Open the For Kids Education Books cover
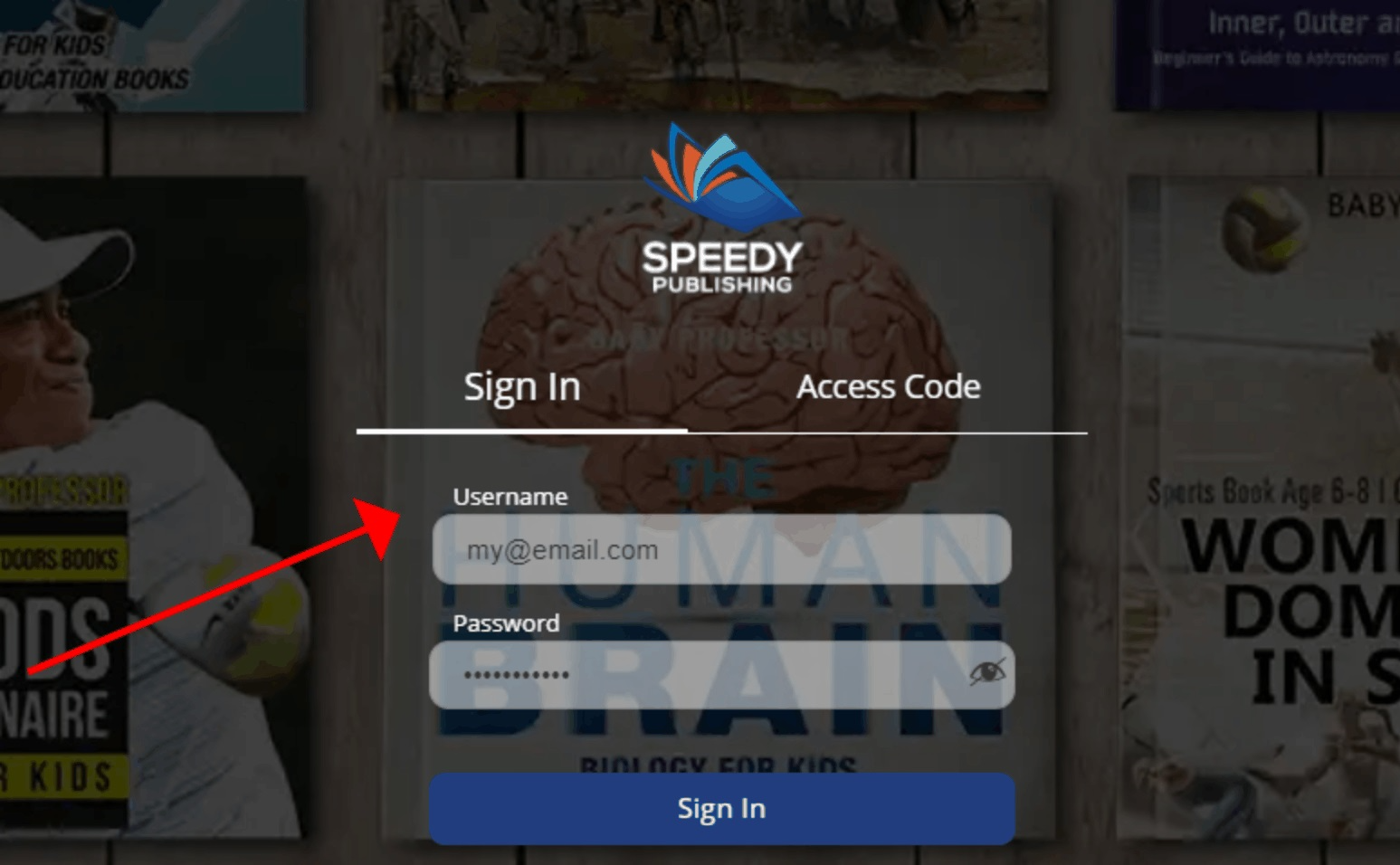This screenshot has height=865, width=1400. point(152,54)
